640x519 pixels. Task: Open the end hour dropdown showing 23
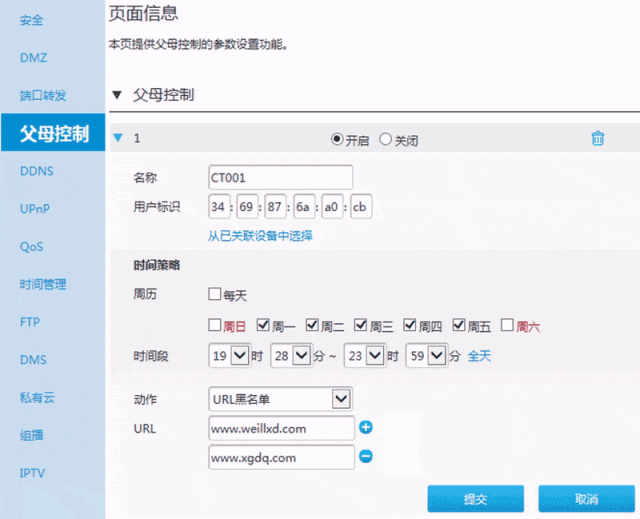coord(365,355)
